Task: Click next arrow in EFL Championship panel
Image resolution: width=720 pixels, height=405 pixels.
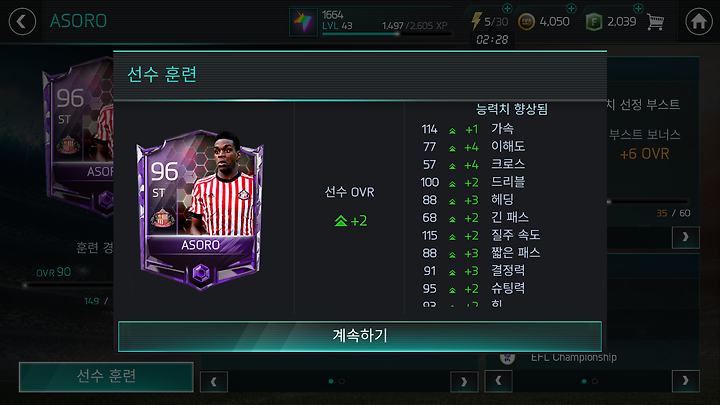Action: coord(686,381)
